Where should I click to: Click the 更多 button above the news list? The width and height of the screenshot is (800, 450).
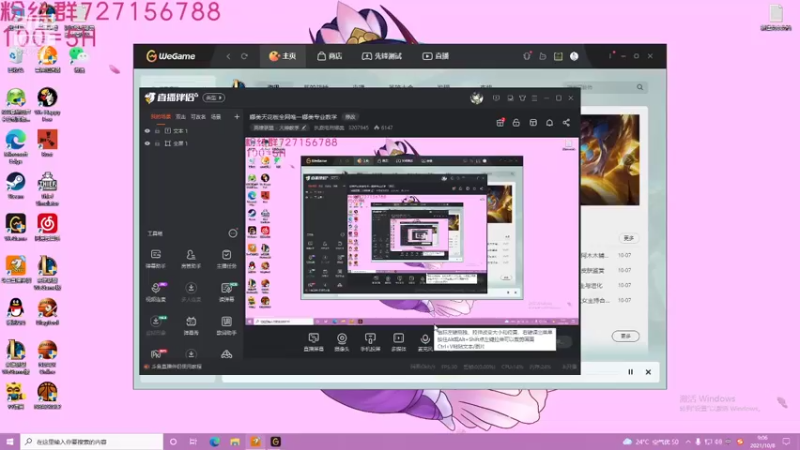tap(629, 238)
